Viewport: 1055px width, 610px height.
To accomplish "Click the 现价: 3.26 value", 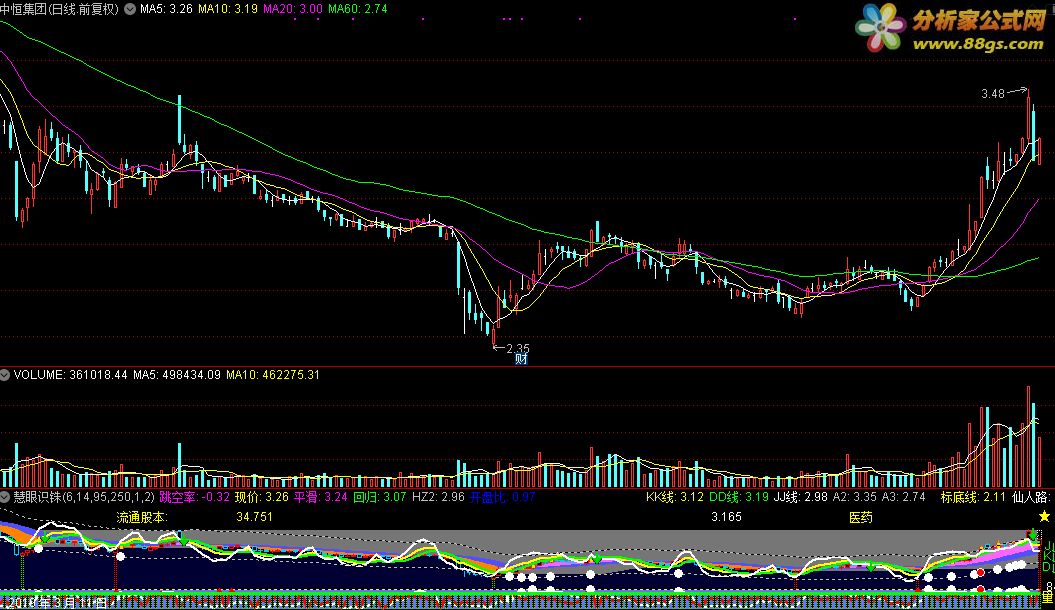I will pyautogui.click(x=262, y=497).
